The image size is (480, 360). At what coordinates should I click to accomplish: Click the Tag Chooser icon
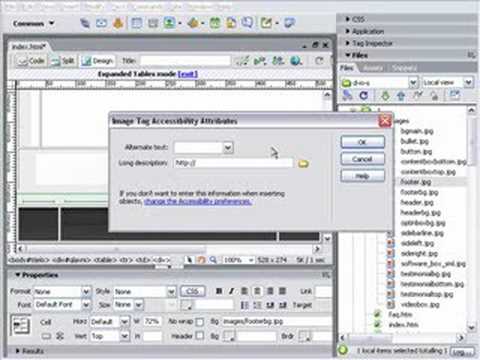pyautogui.click(x=289, y=23)
